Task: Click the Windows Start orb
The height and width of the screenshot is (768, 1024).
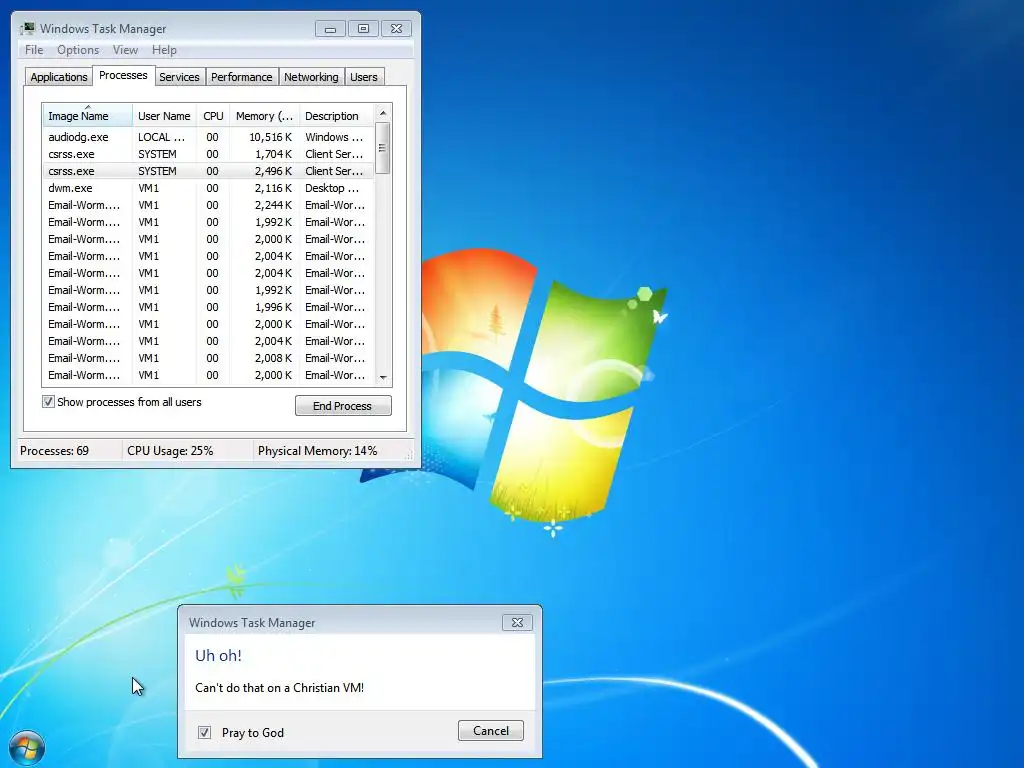Action: (27, 748)
